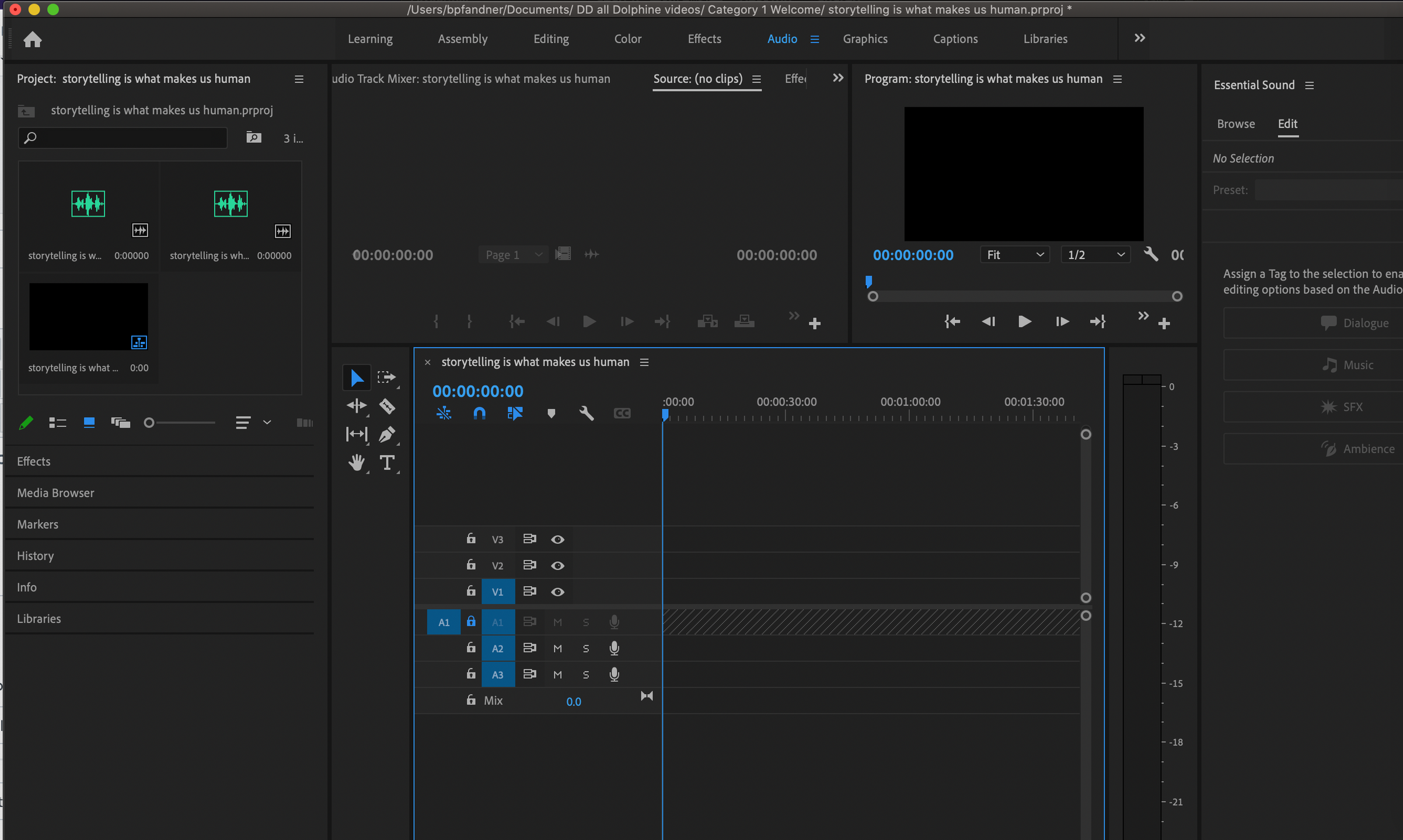The width and height of the screenshot is (1403, 840).
Task: Switch to the Color workspace tab
Action: click(627, 39)
